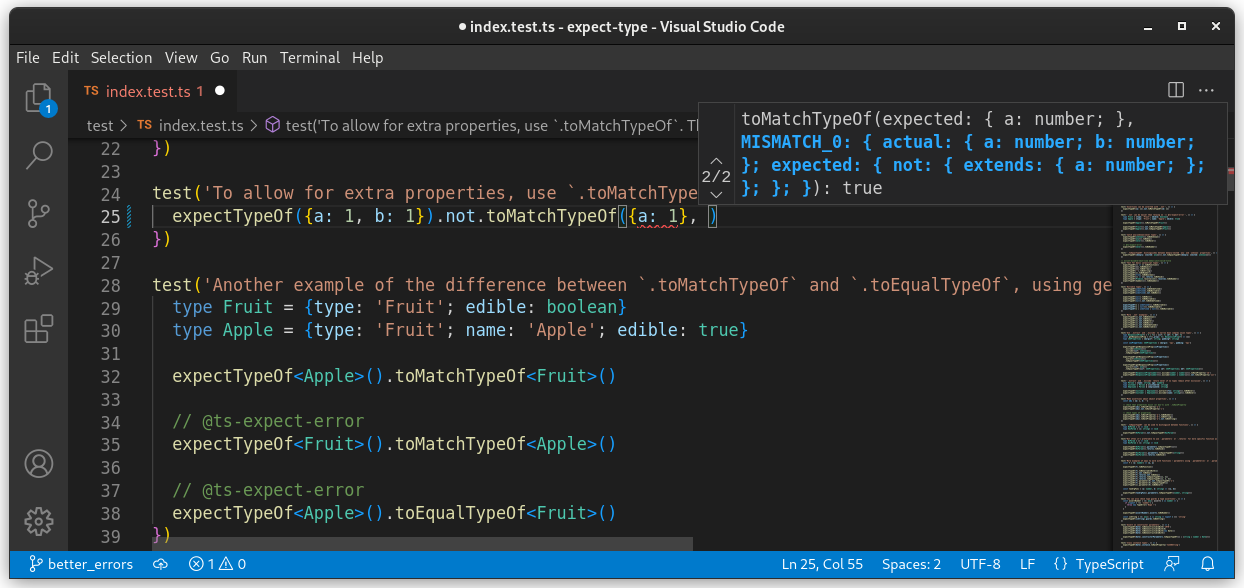Open the Terminal menu

click(x=310, y=58)
